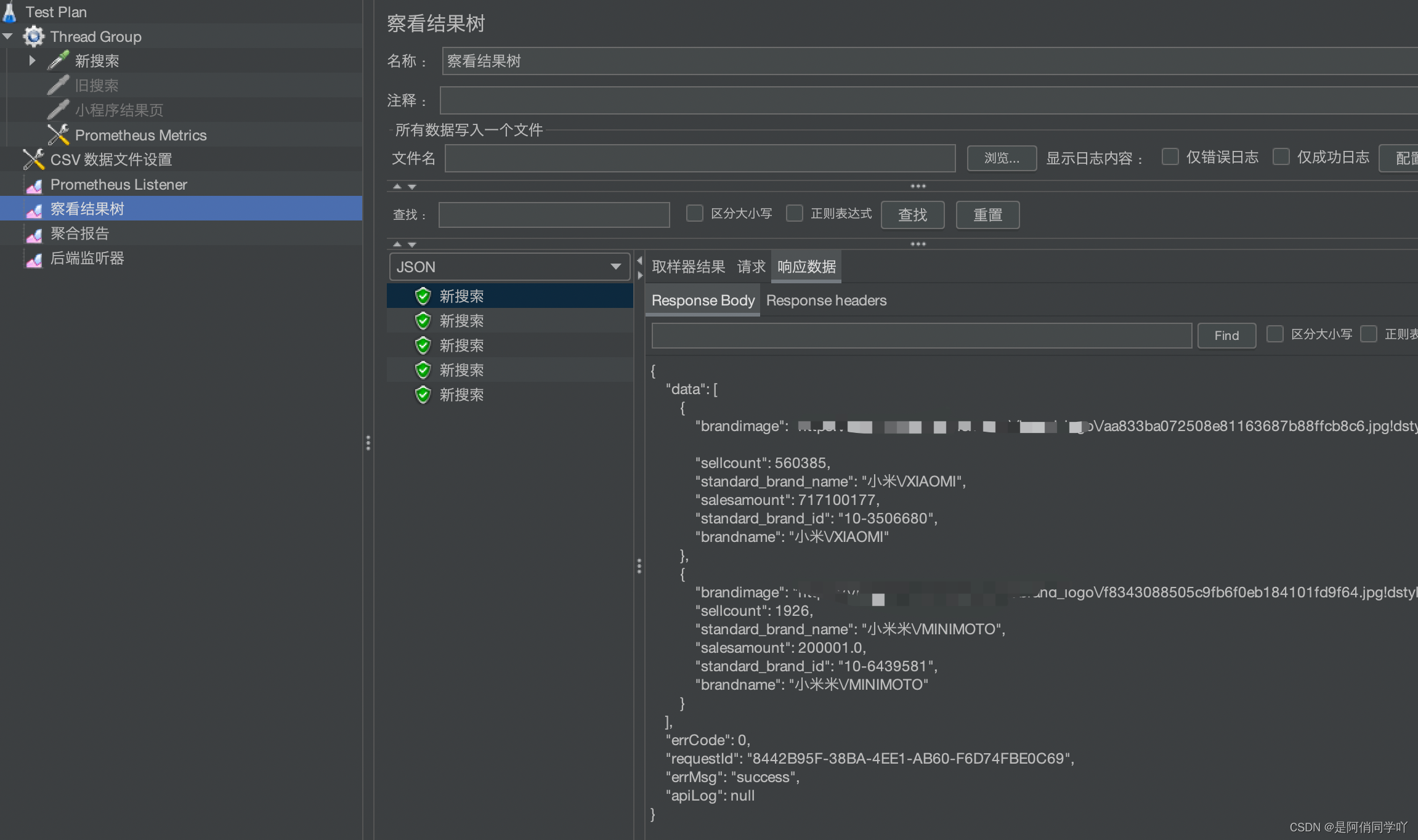1418x840 pixels.
Task: Toggle 正则表达式 checkbox beside 查找 field
Action: (795, 214)
